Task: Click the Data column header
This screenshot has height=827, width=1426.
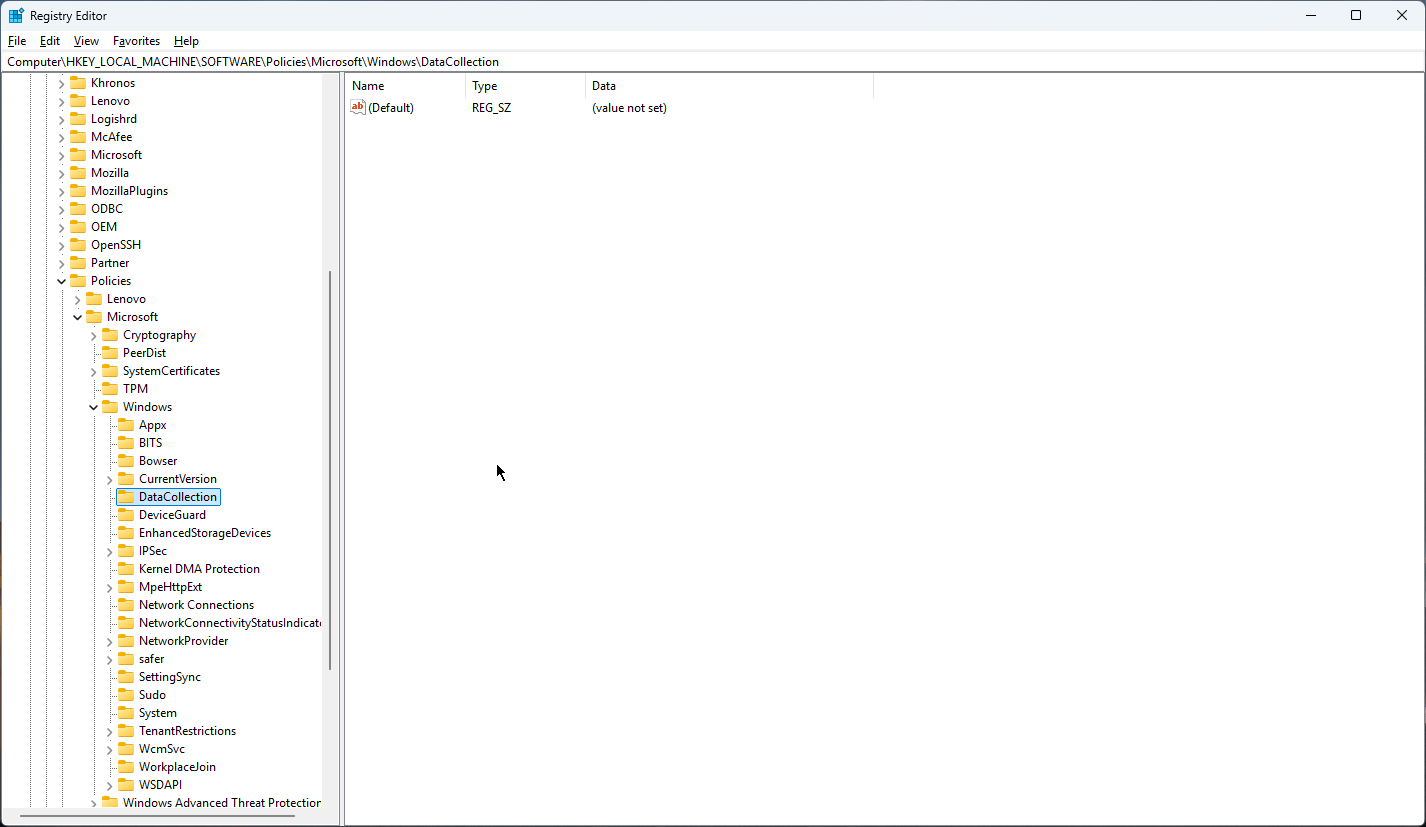Action: (x=729, y=86)
